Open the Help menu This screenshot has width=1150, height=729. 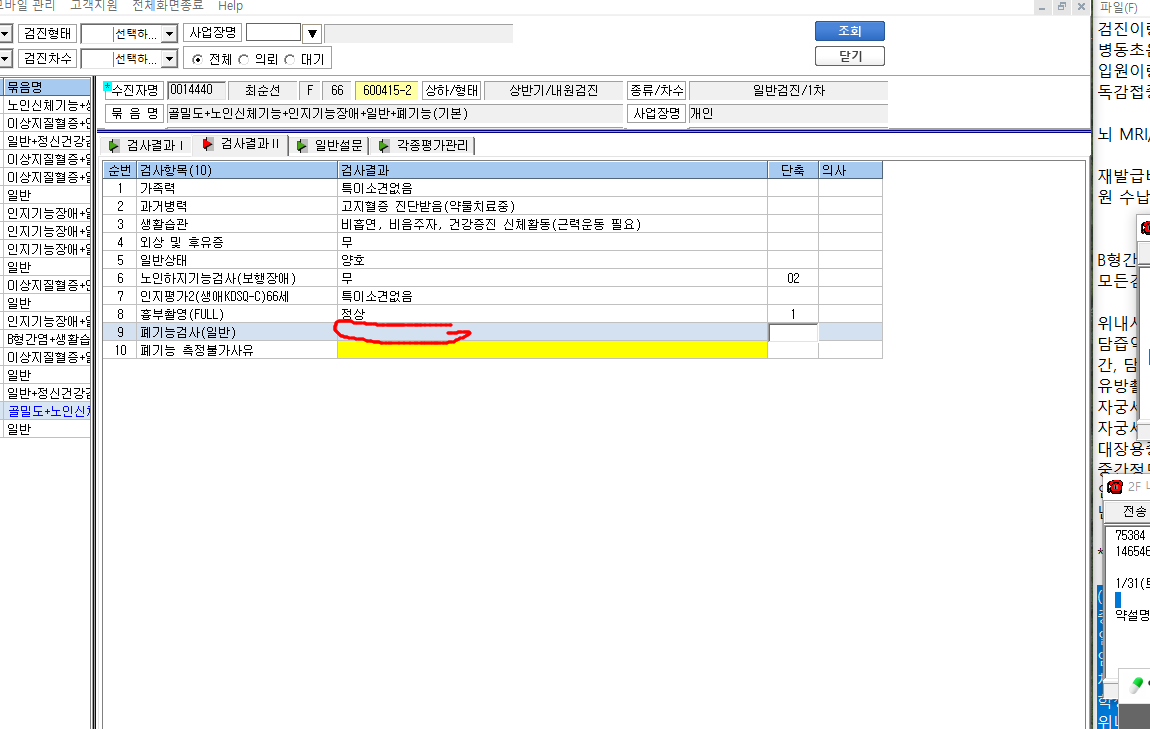tap(230, 6)
